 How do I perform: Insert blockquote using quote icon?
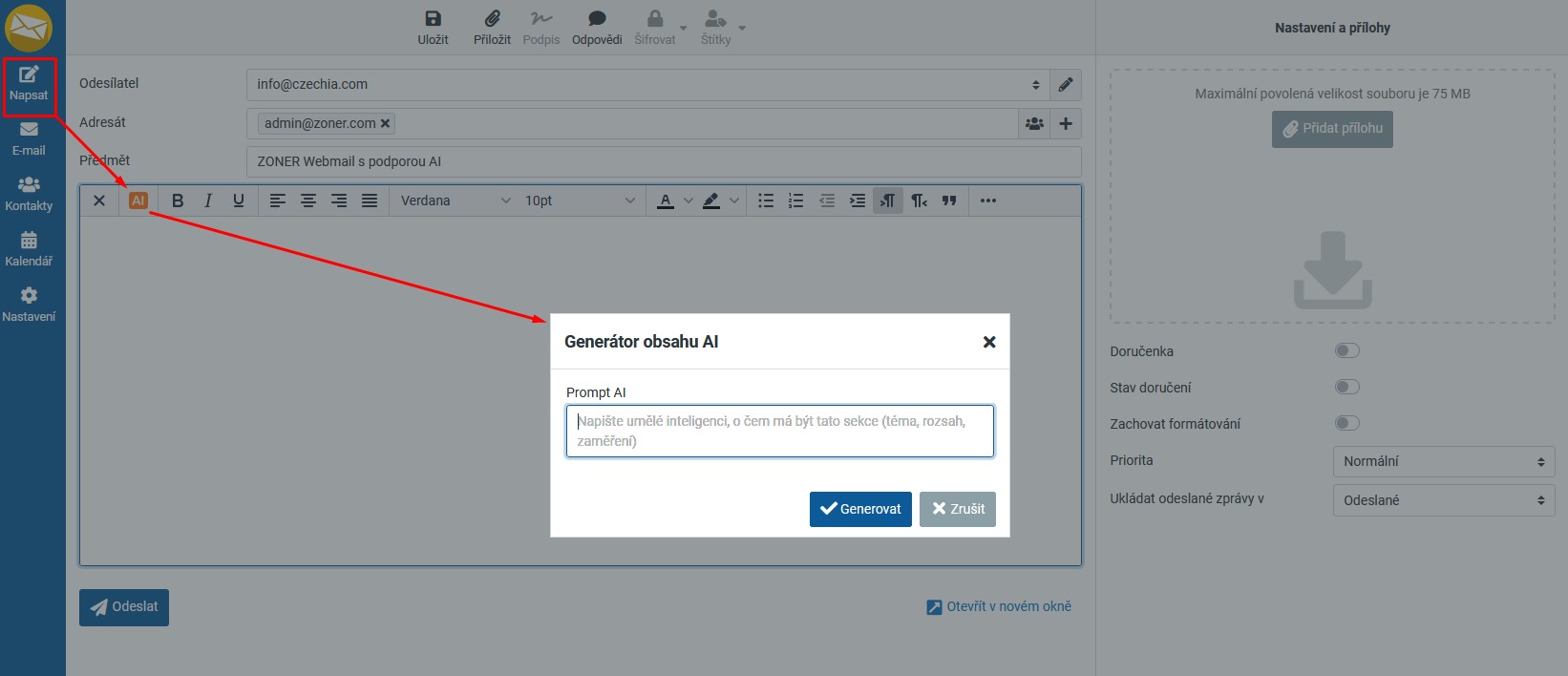click(x=949, y=201)
